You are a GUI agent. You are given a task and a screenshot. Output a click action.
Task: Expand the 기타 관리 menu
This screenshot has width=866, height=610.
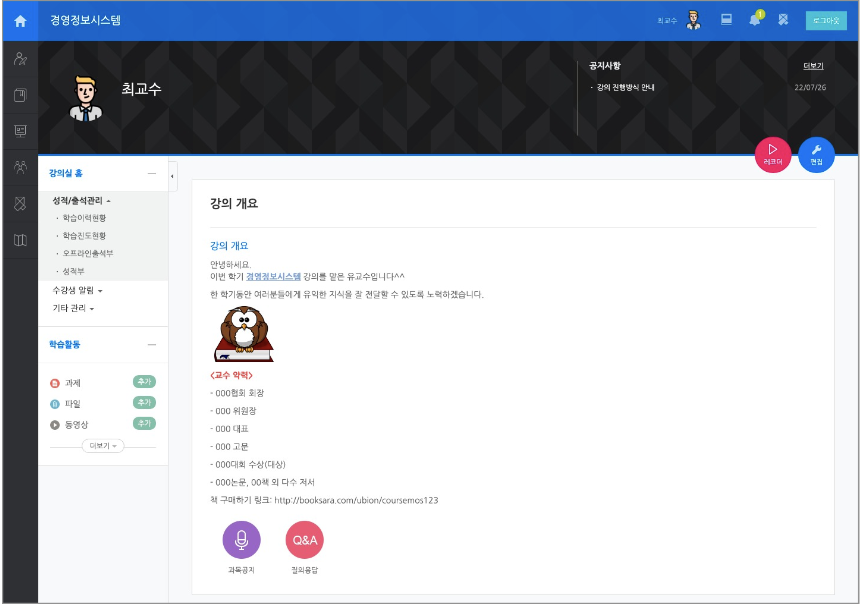(x=73, y=308)
